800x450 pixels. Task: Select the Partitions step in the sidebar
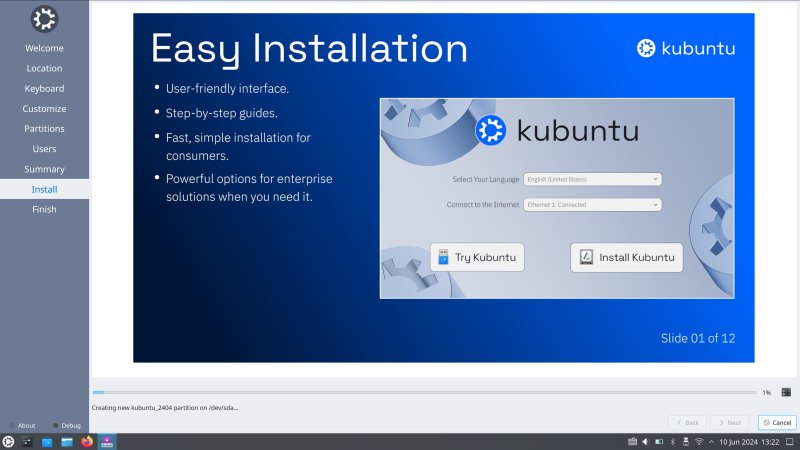[44, 129]
